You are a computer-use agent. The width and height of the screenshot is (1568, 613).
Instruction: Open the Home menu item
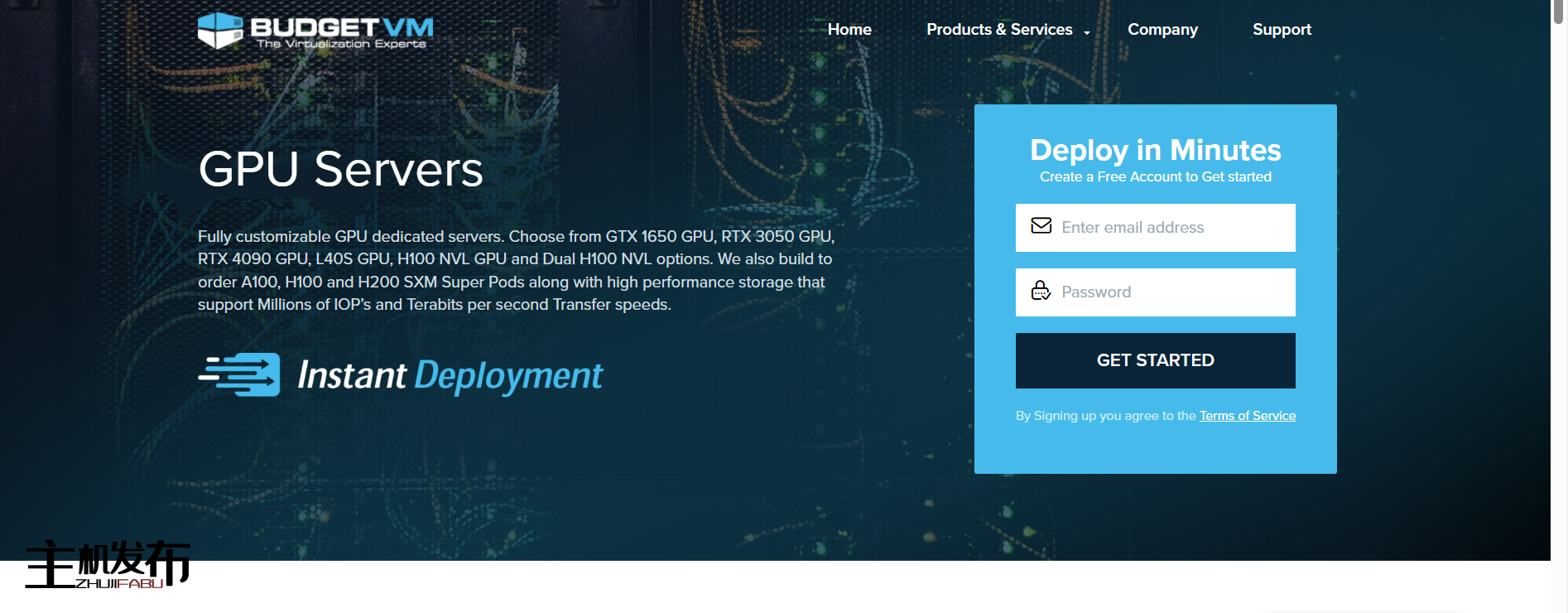(x=849, y=30)
